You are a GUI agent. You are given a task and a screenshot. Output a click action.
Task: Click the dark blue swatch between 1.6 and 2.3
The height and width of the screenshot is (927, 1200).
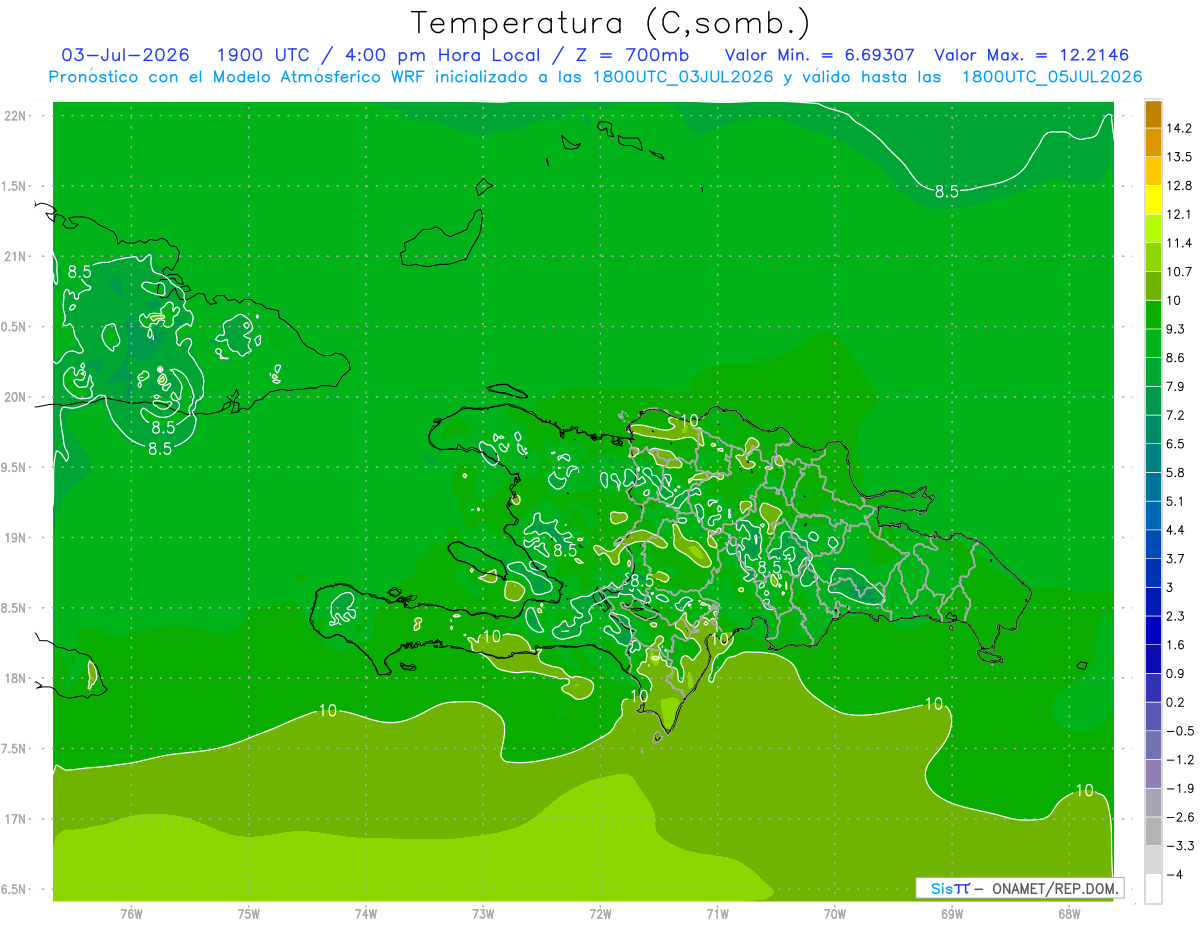pyautogui.click(x=1153, y=630)
